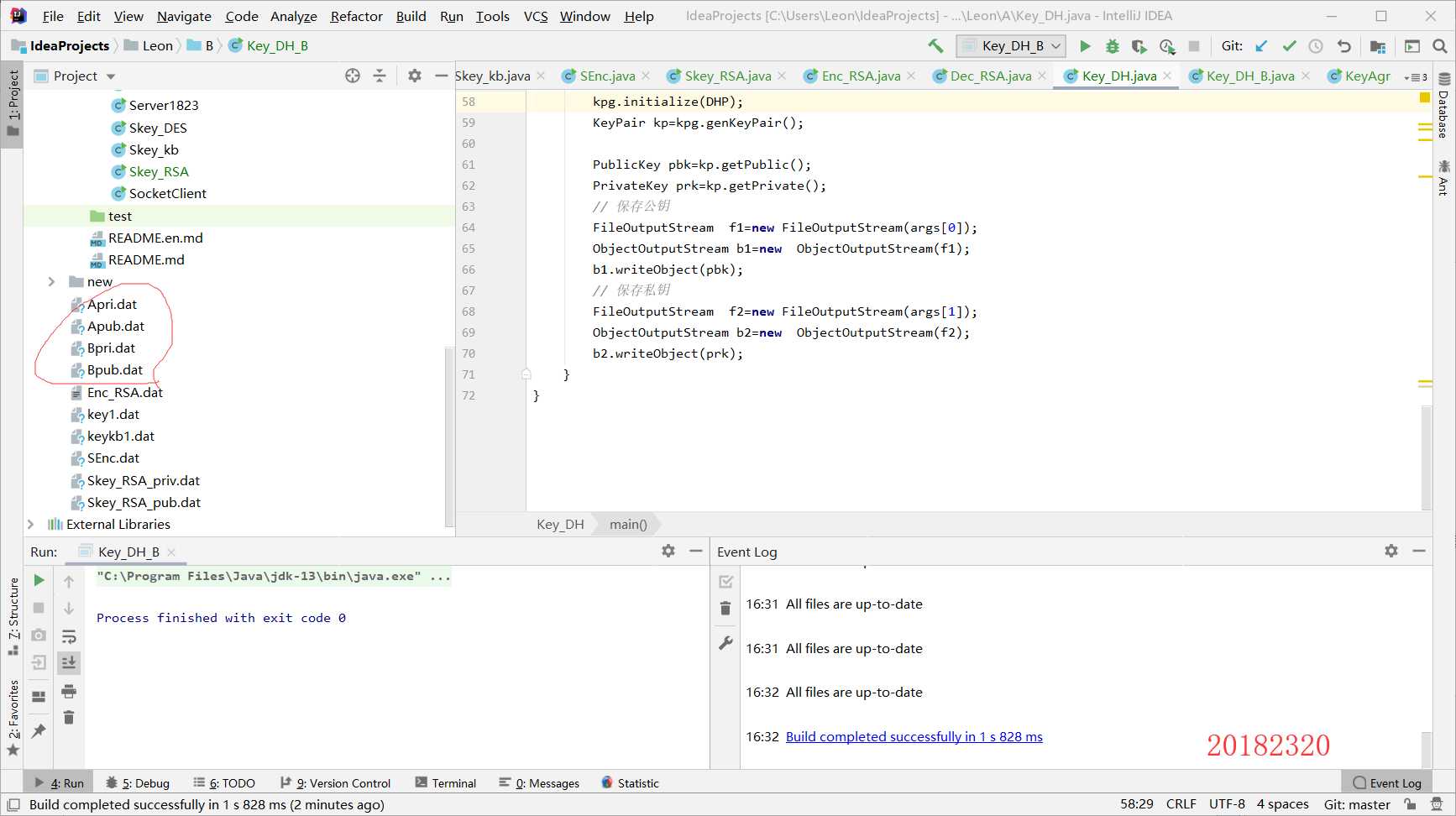Toggle the read-only lock in status bar
Viewport: 1456px width, 816px height.
point(1410,804)
